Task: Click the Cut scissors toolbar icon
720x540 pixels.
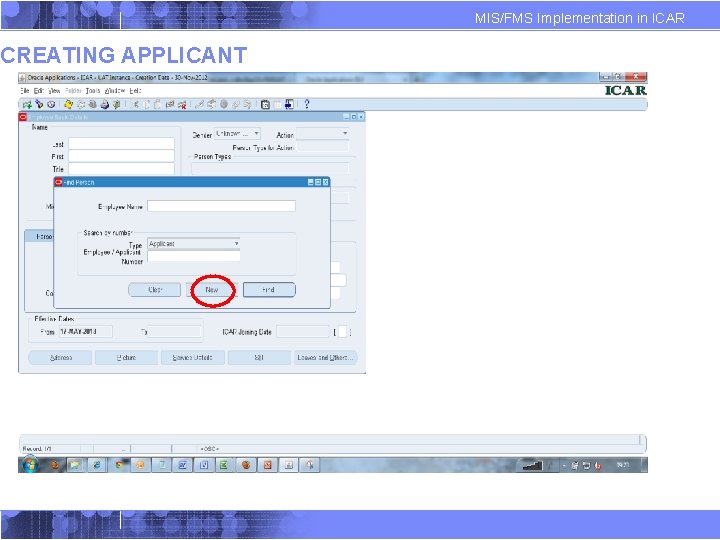Action: coord(135,105)
